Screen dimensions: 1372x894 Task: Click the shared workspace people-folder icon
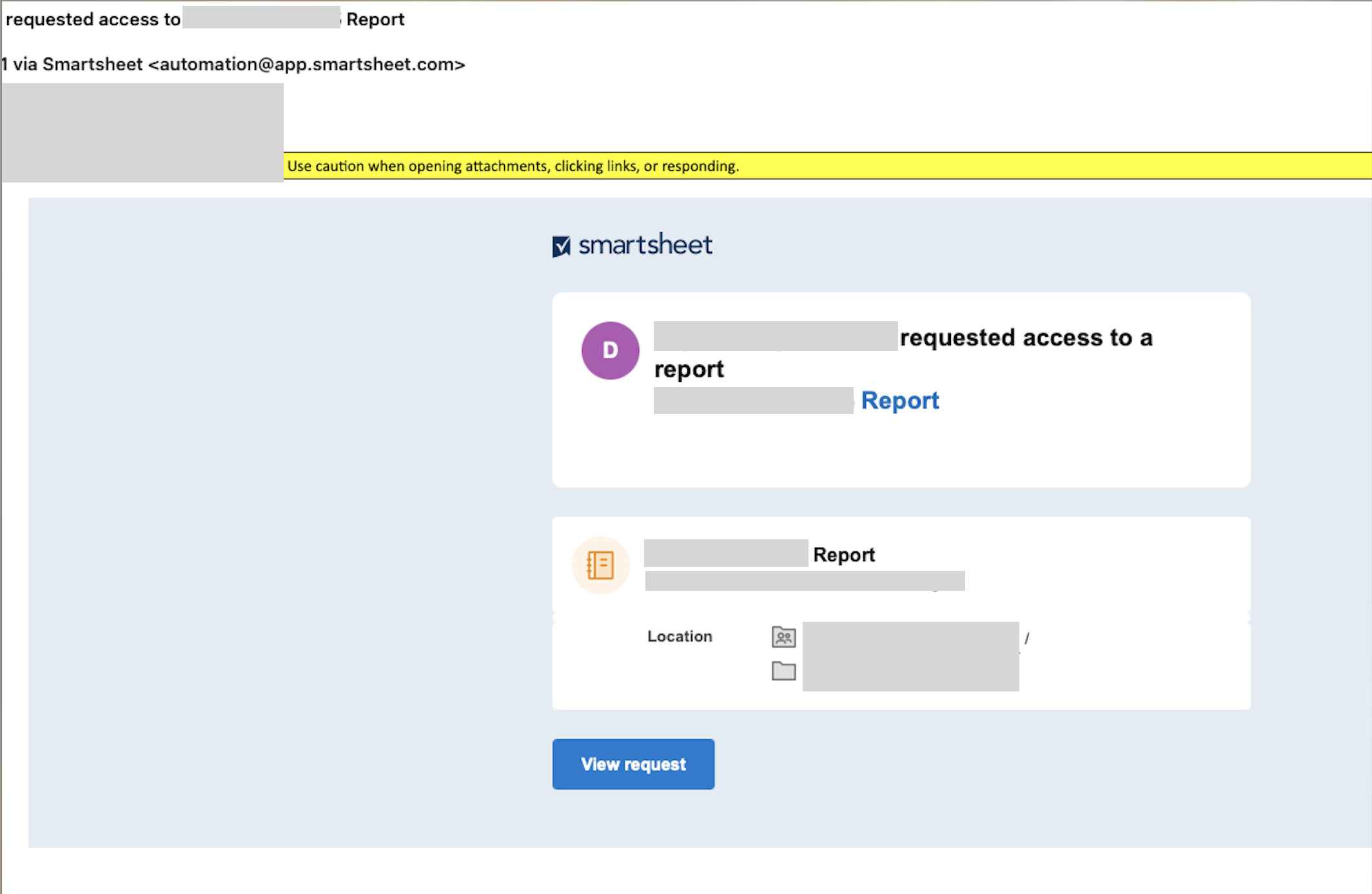tap(783, 637)
